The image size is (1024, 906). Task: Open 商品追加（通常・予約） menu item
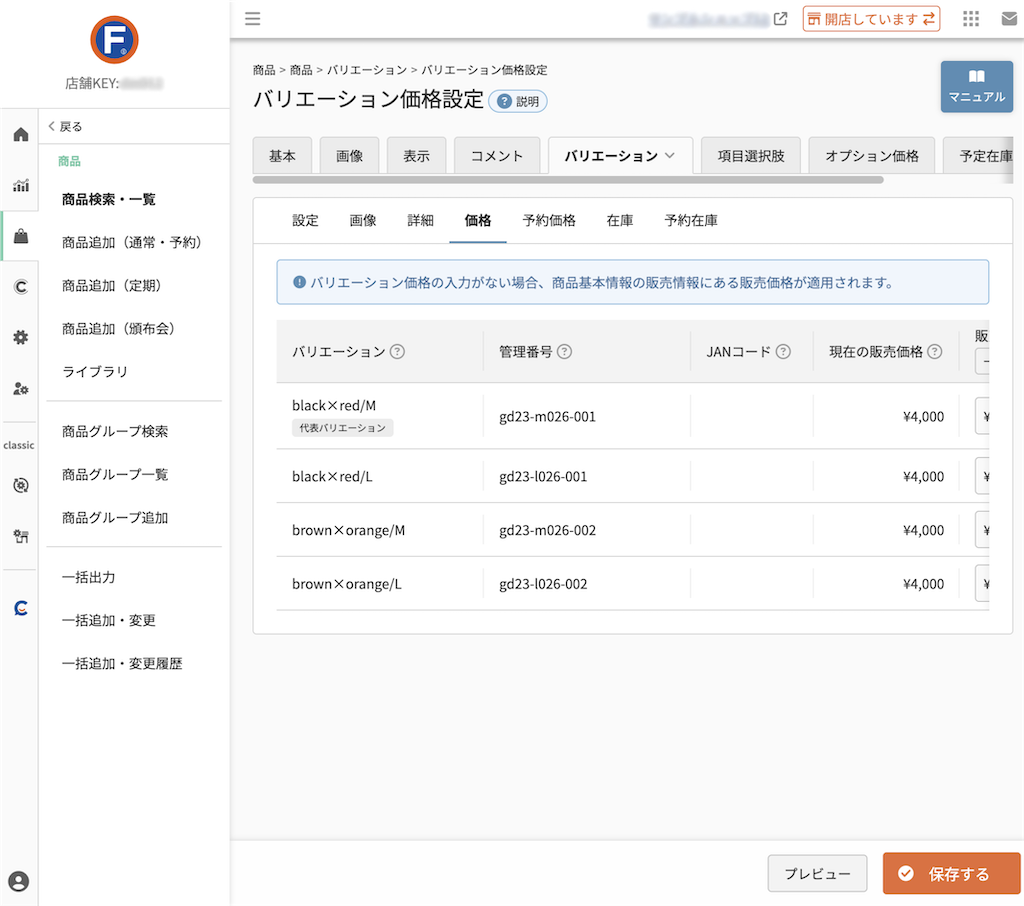click(x=131, y=242)
